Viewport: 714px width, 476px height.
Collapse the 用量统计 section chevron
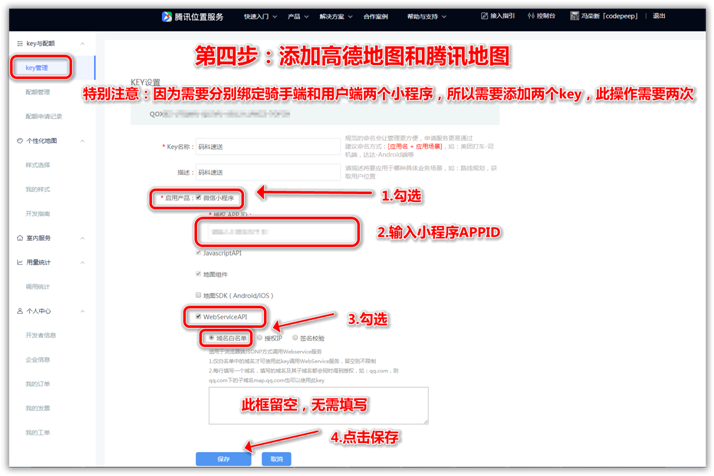click(82, 262)
